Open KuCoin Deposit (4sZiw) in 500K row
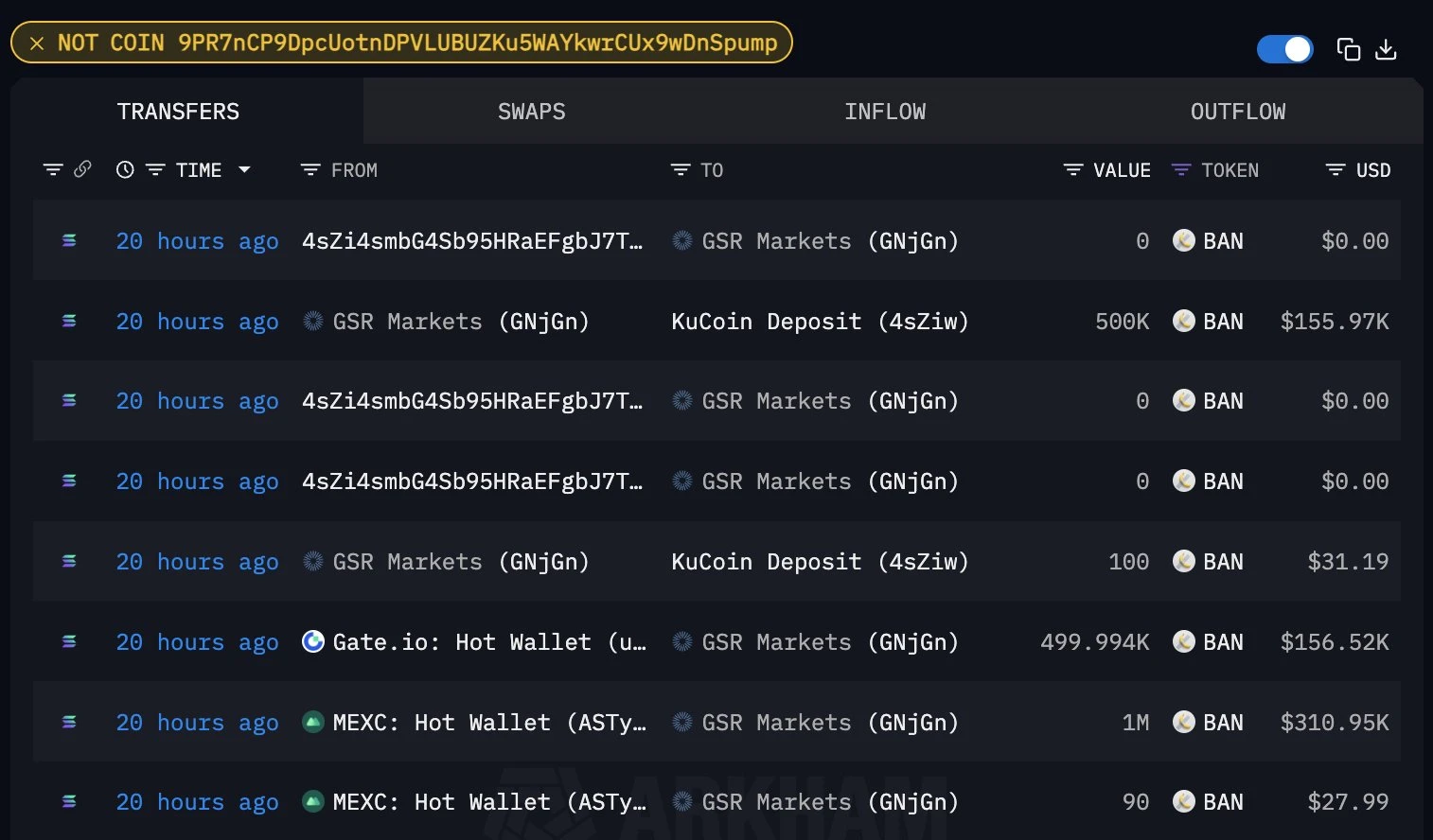 (820, 322)
